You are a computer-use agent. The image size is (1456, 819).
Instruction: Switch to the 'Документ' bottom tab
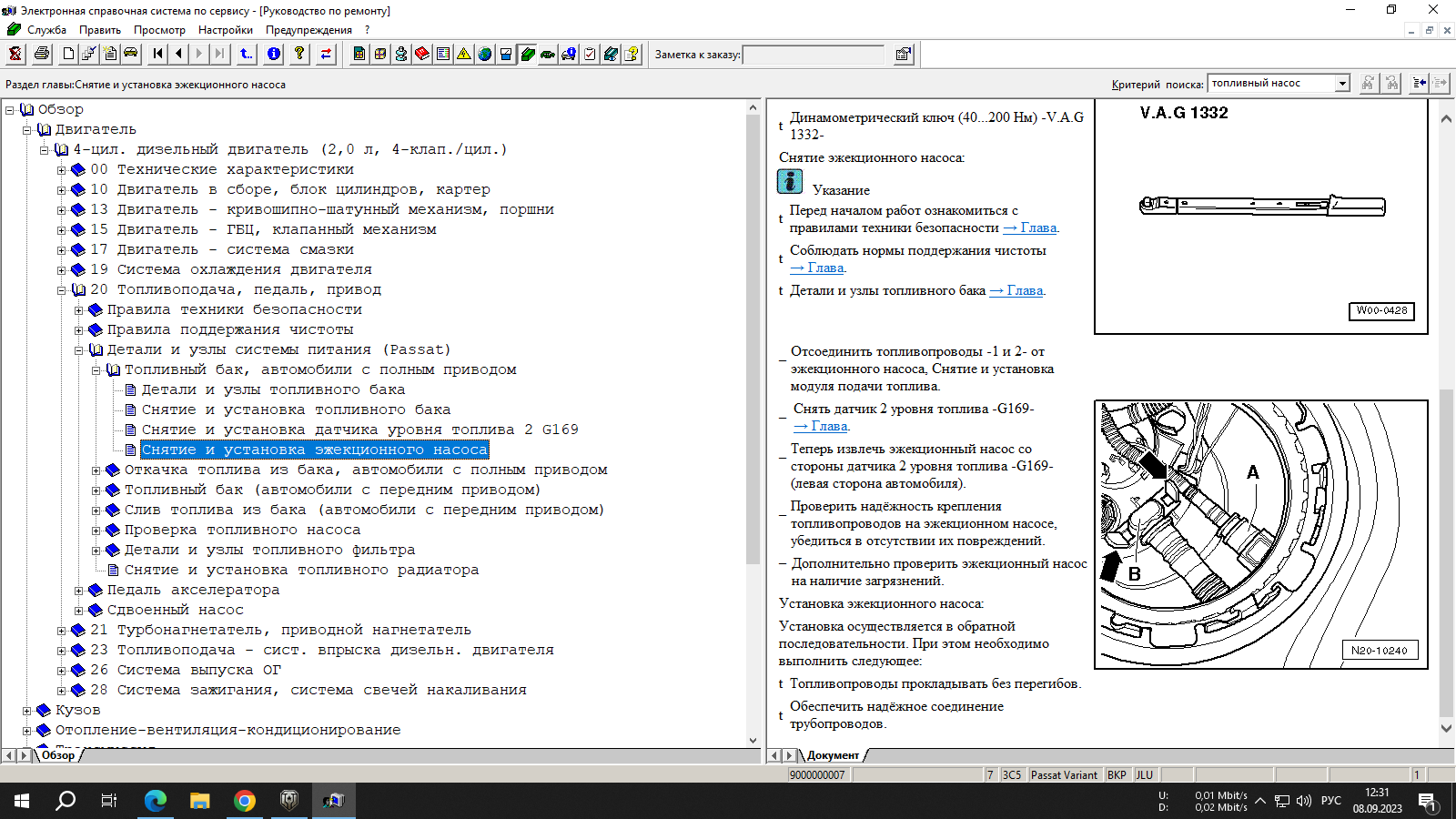click(x=832, y=755)
